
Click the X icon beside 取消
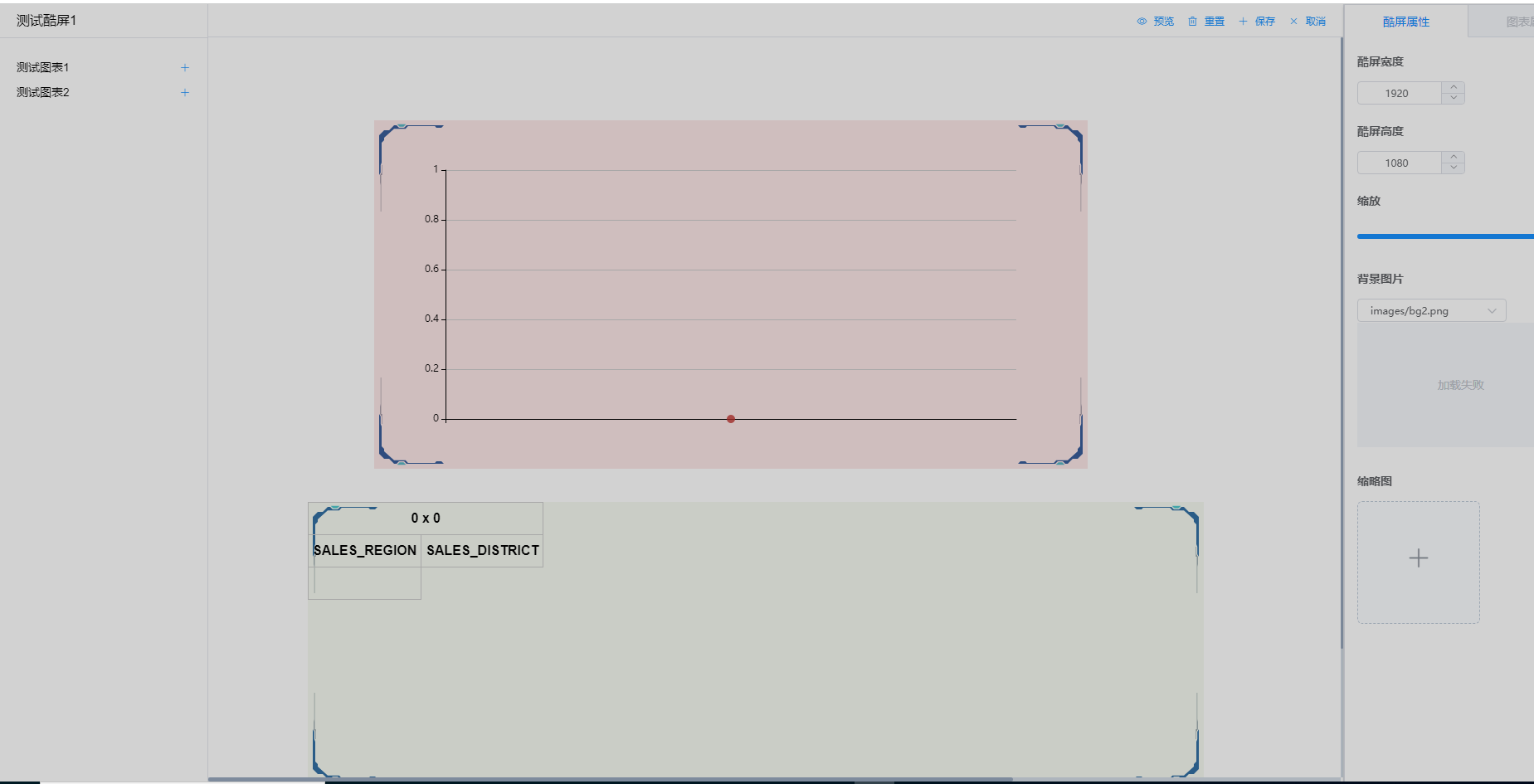1293,22
